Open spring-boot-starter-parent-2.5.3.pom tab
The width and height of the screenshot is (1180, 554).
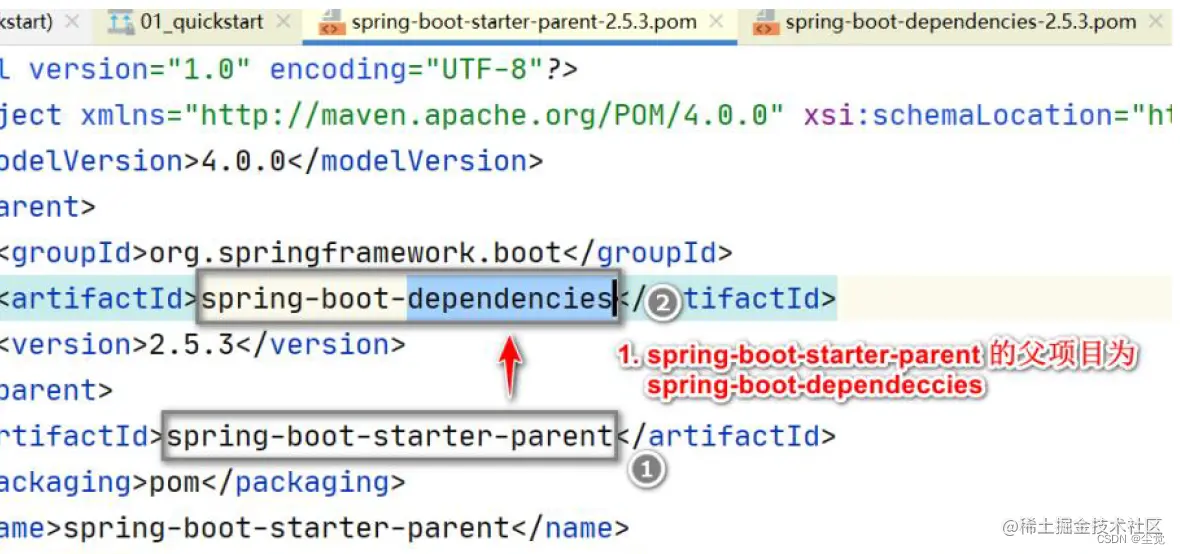point(524,22)
